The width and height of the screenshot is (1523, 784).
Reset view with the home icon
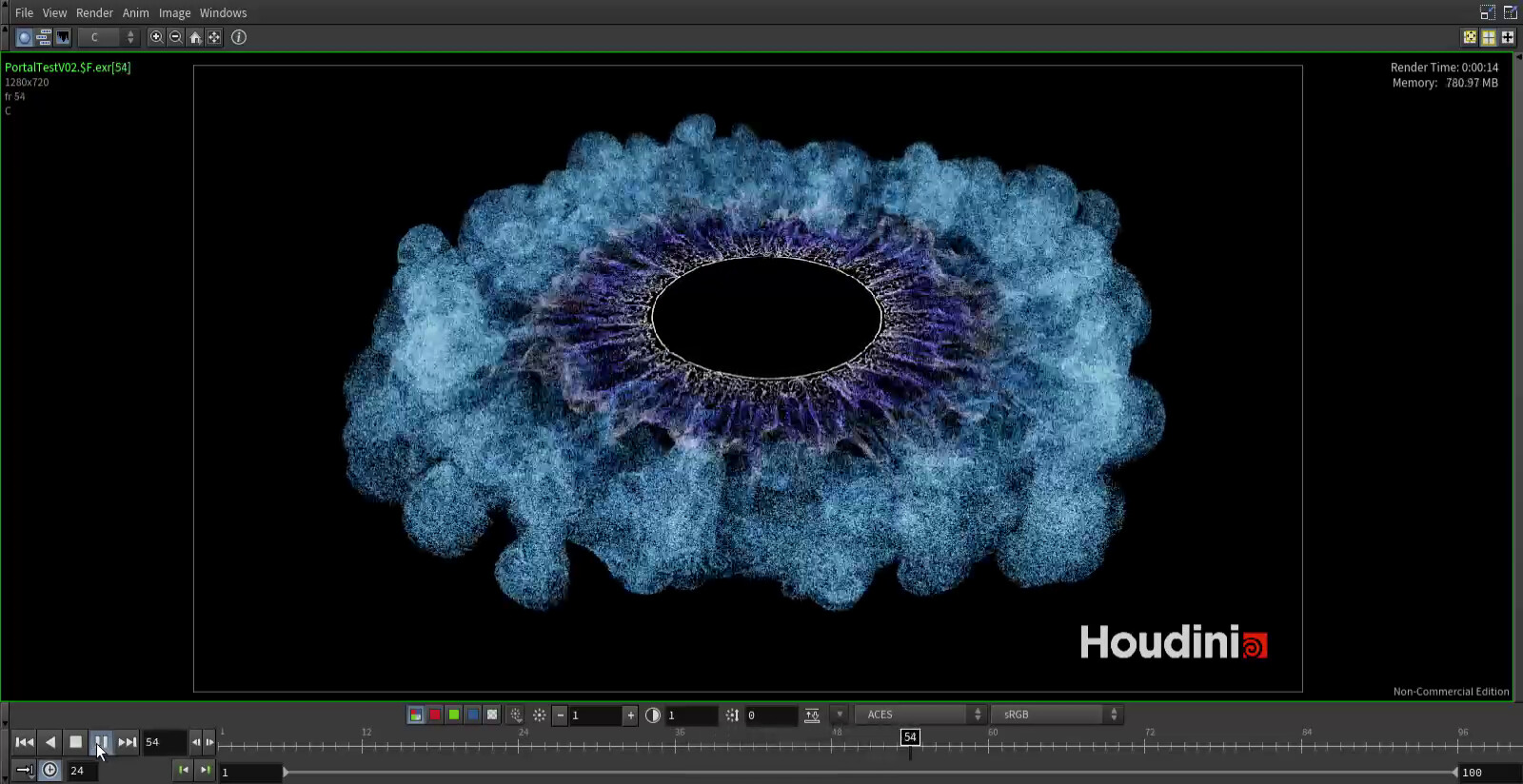pos(195,37)
